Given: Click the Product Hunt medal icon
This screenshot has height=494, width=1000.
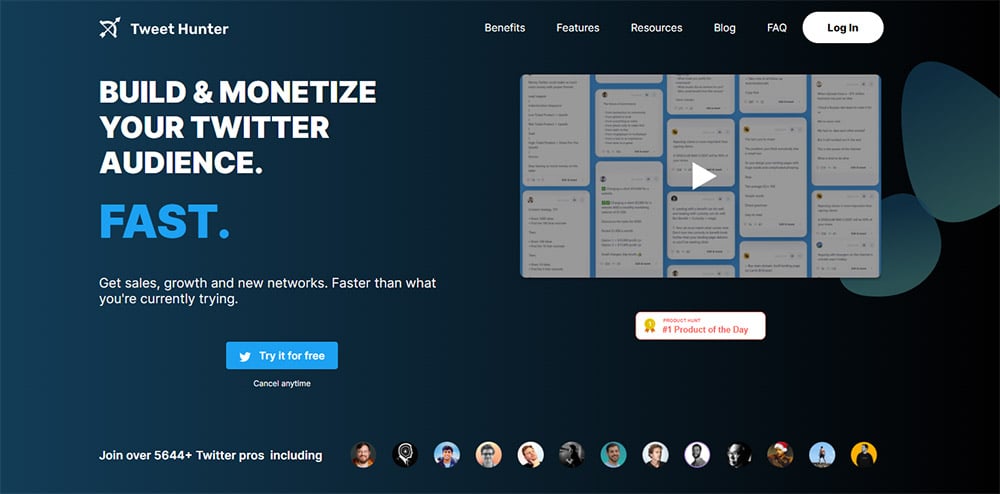Looking at the screenshot, I should 650,326.
